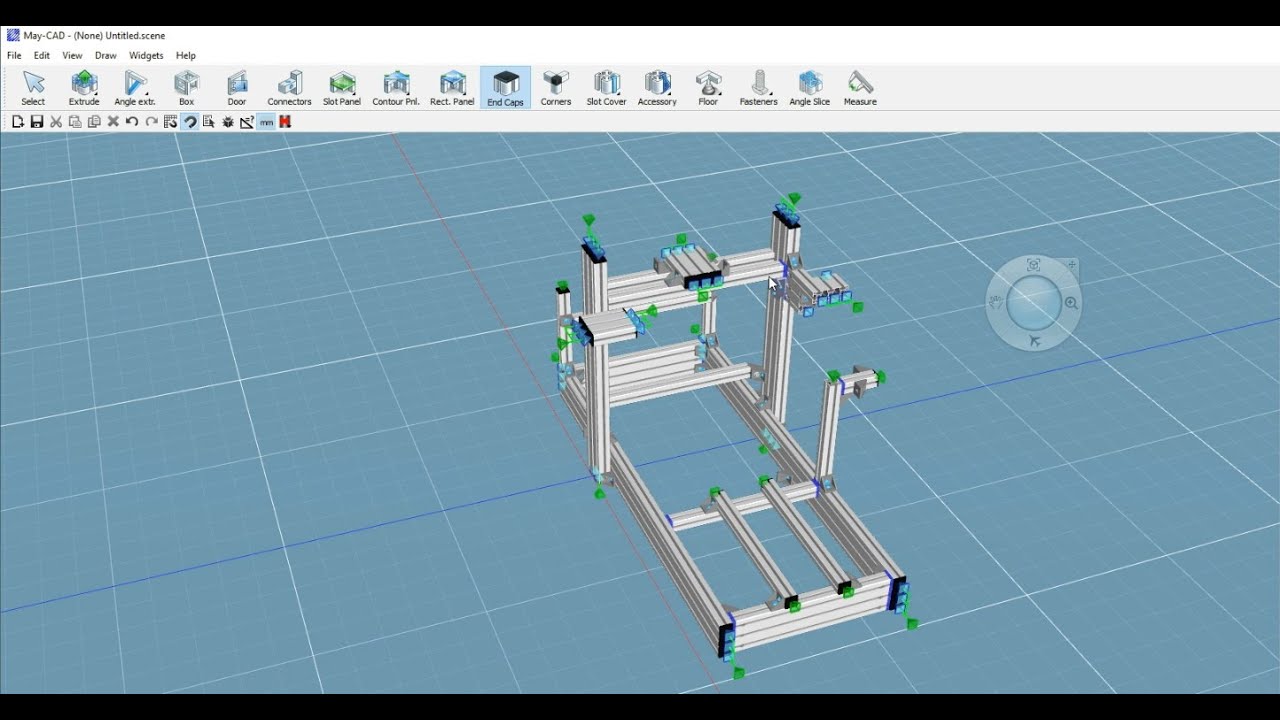Image resolution: width=1280 pixels, height=720 pixels.
Task: Click the Connectors tool
Action: point(289,88)
